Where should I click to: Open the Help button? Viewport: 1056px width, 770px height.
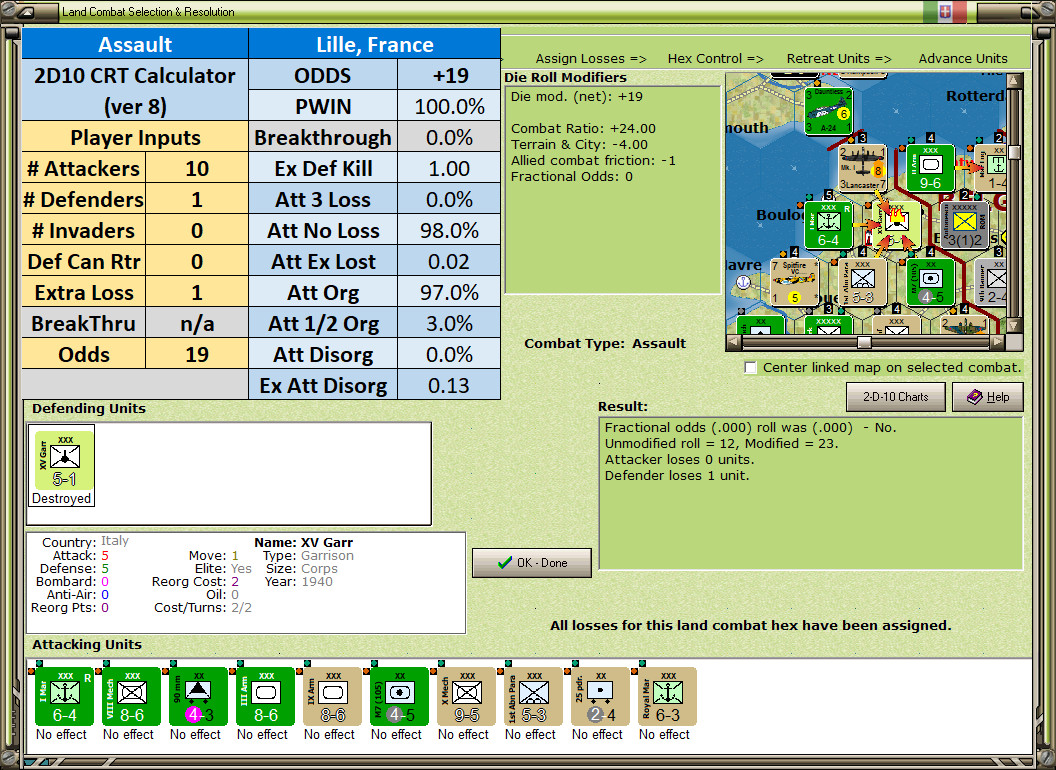point(988,397)
